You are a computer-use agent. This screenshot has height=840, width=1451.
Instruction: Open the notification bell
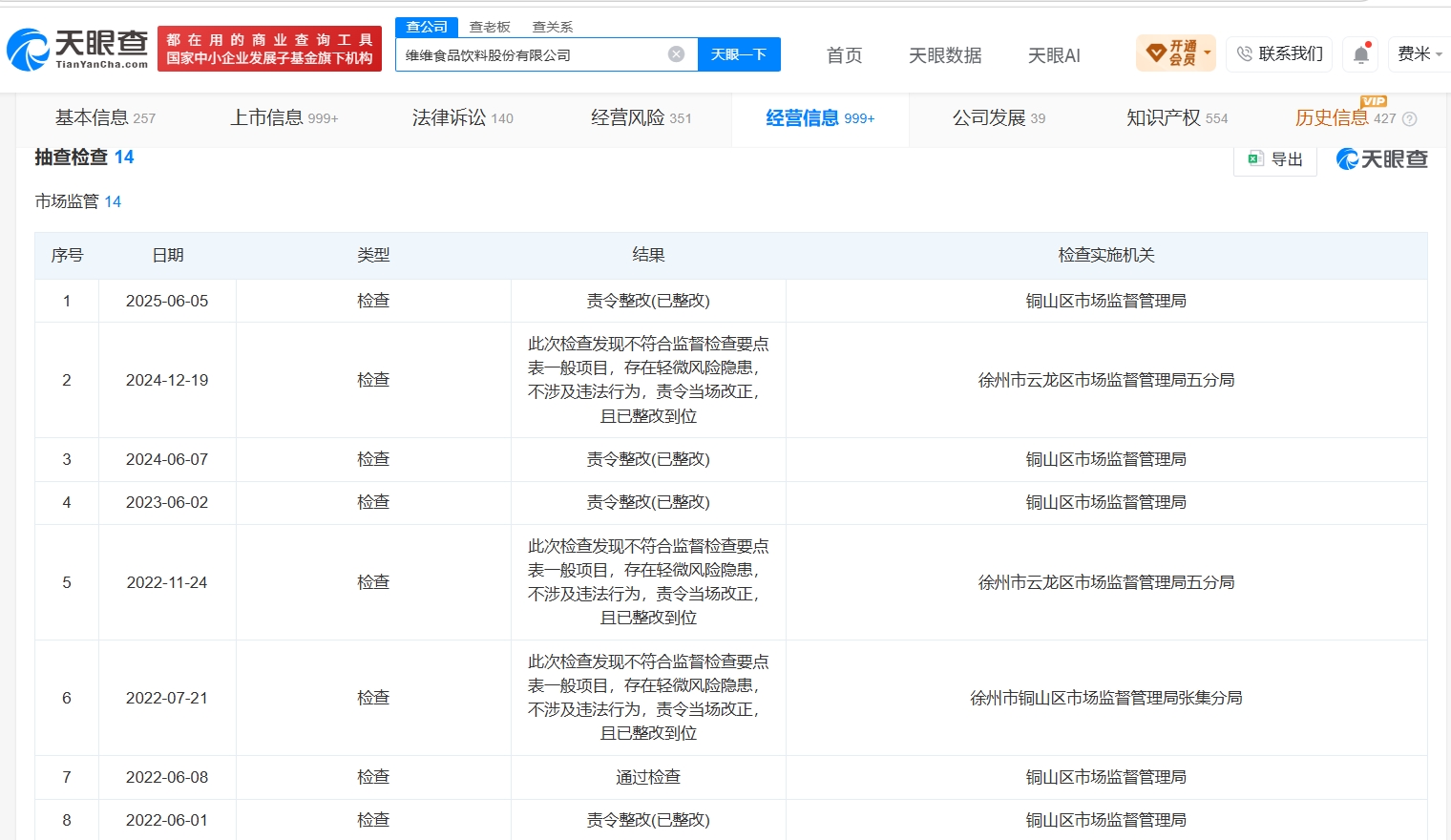pos(1361,54)
